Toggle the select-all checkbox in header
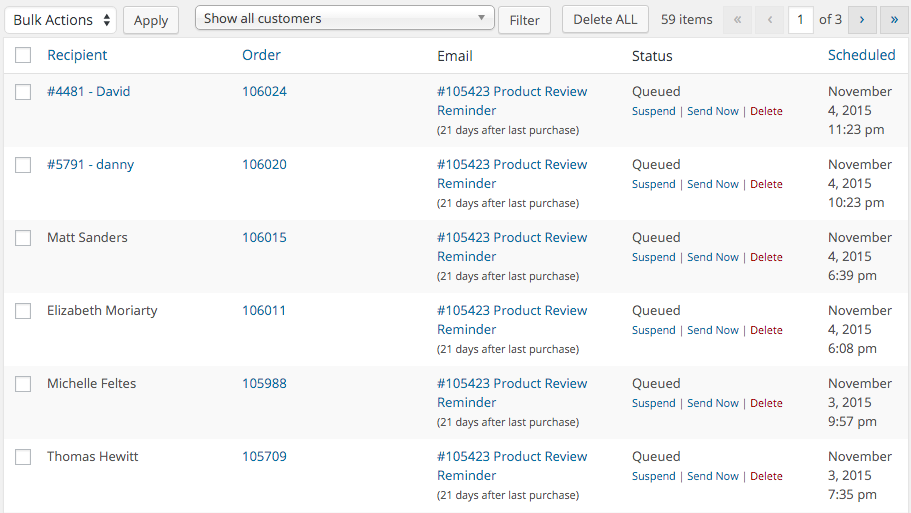911x513 pixels. [23, 55]
